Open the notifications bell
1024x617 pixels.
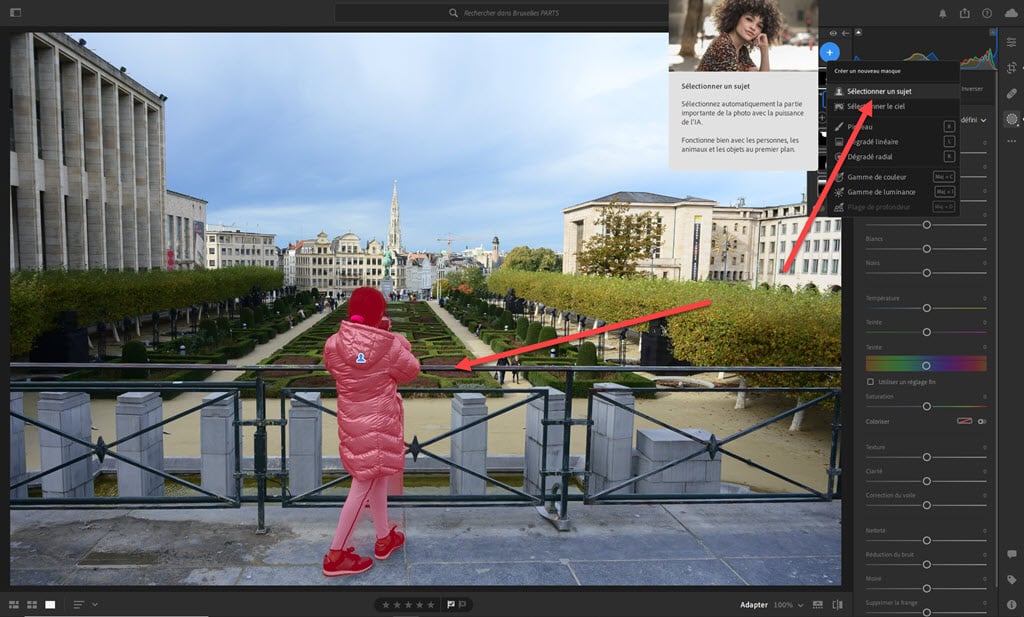942,13
